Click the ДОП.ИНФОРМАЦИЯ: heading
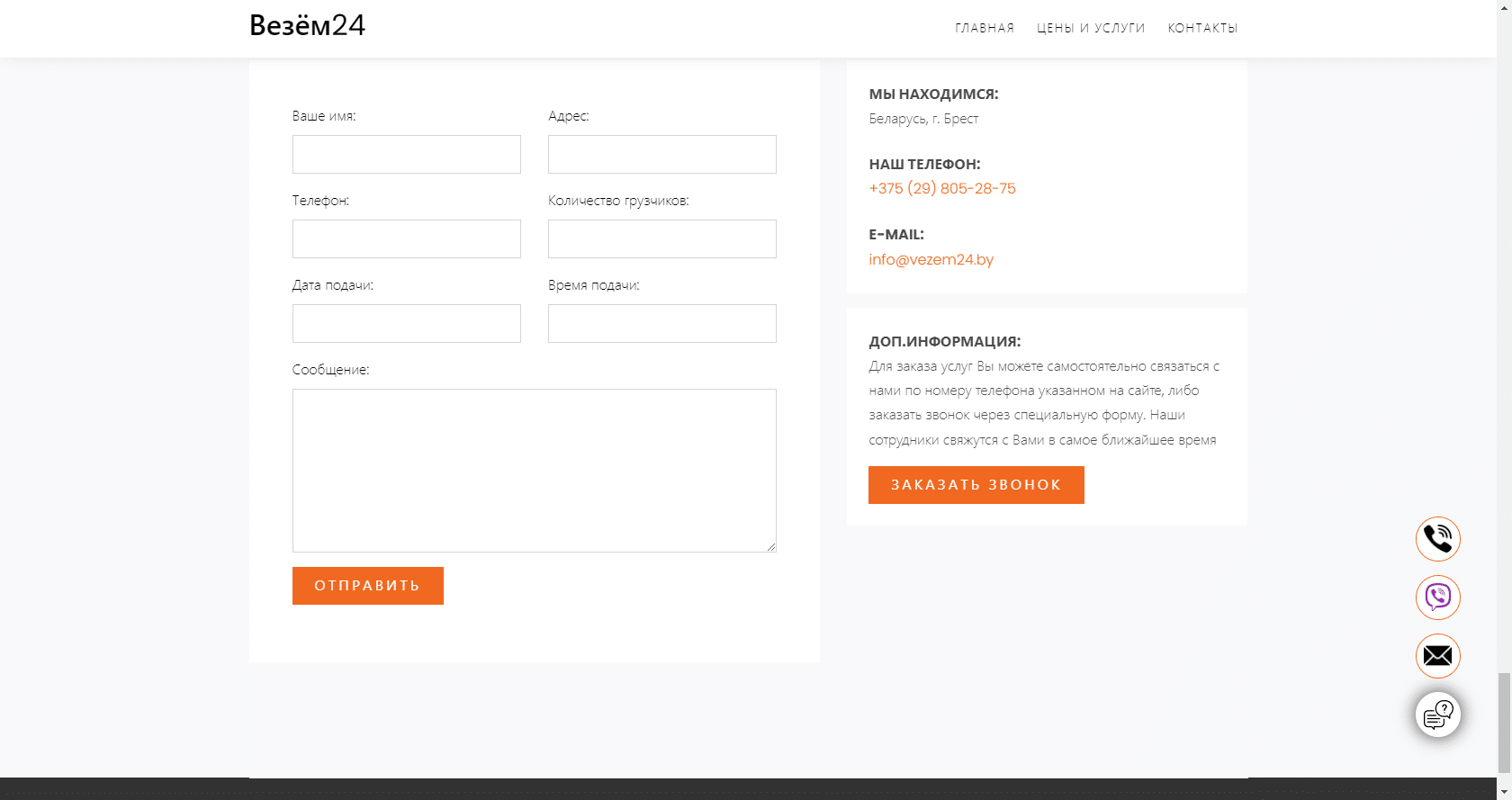1512x800 pixels. [x=945, y=341]
